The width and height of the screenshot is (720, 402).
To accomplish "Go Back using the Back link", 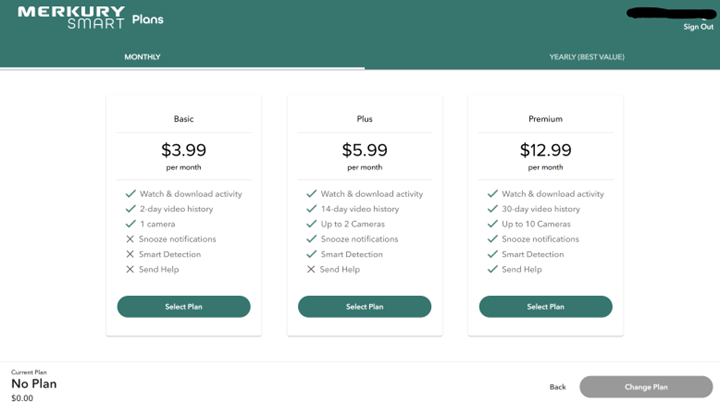I will (x=557, y=387).
